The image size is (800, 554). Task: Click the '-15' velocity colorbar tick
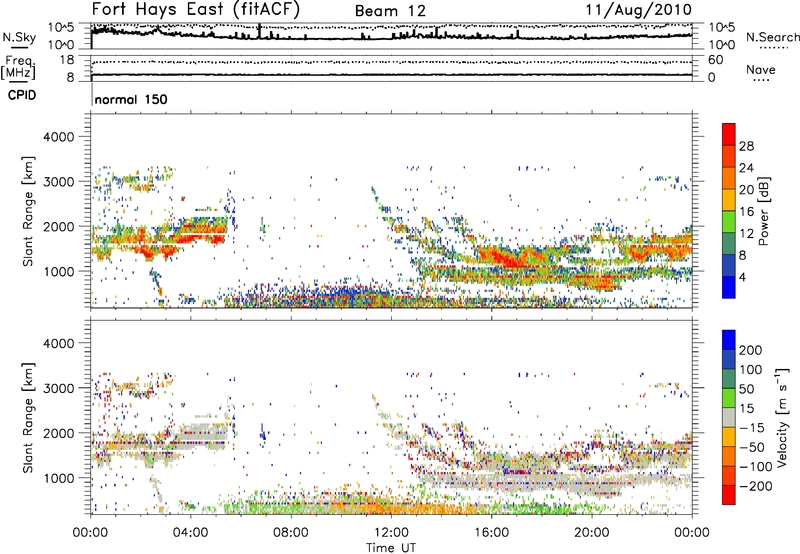click(750, 428)
